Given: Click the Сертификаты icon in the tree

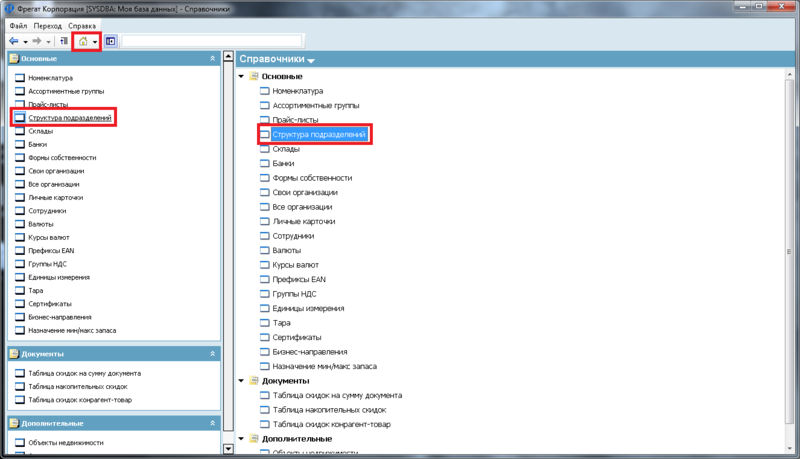Looking at the screenshot, I should [x=264, y=337].
